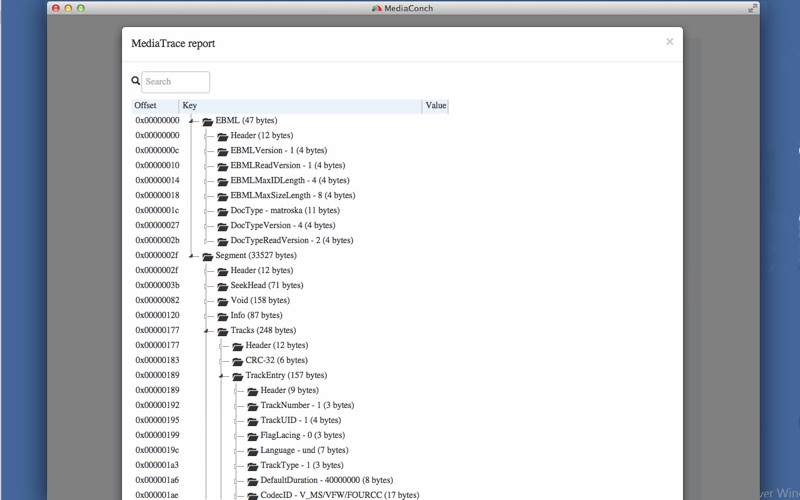Screen dimensions: 800x500
Task: Click the offset value 0x0000000c
Action: [x=157, y=151]
